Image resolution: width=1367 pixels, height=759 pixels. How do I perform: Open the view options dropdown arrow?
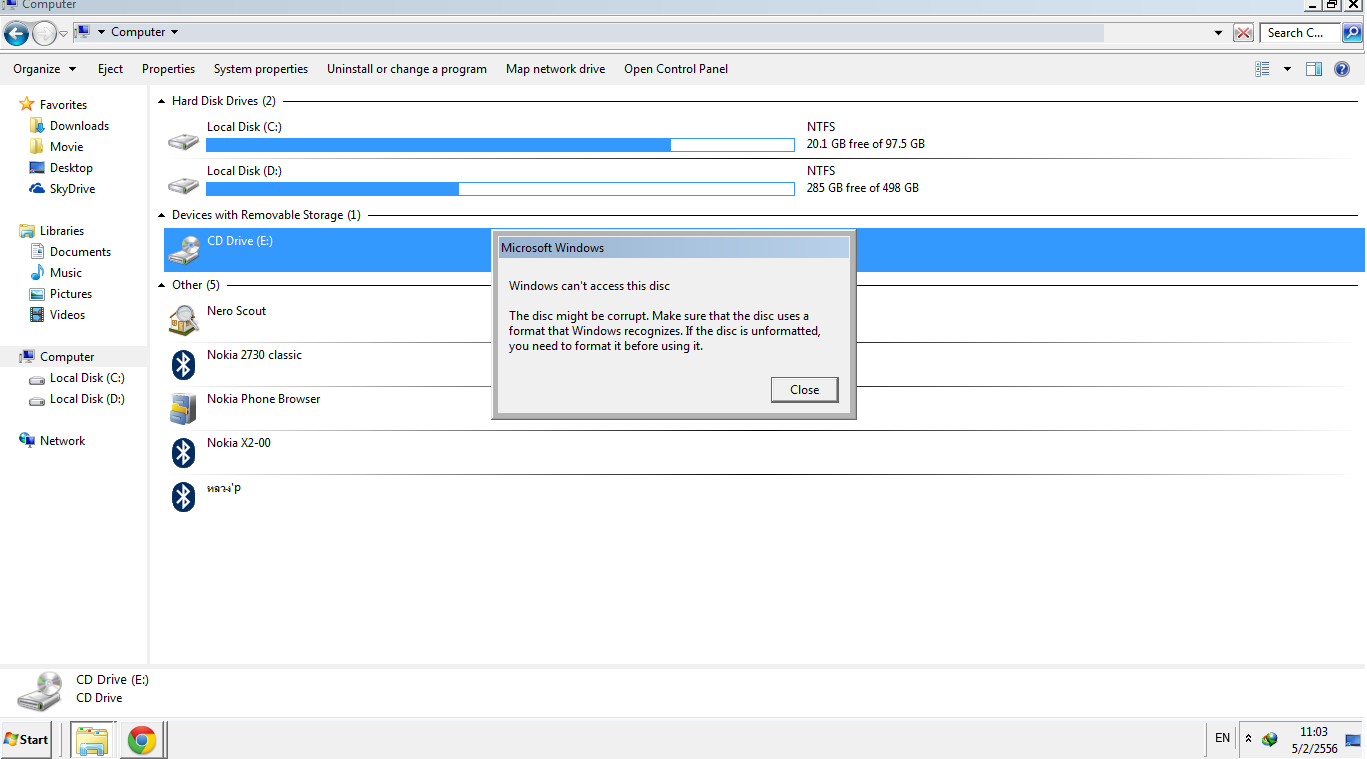[x=1287, y=69]
